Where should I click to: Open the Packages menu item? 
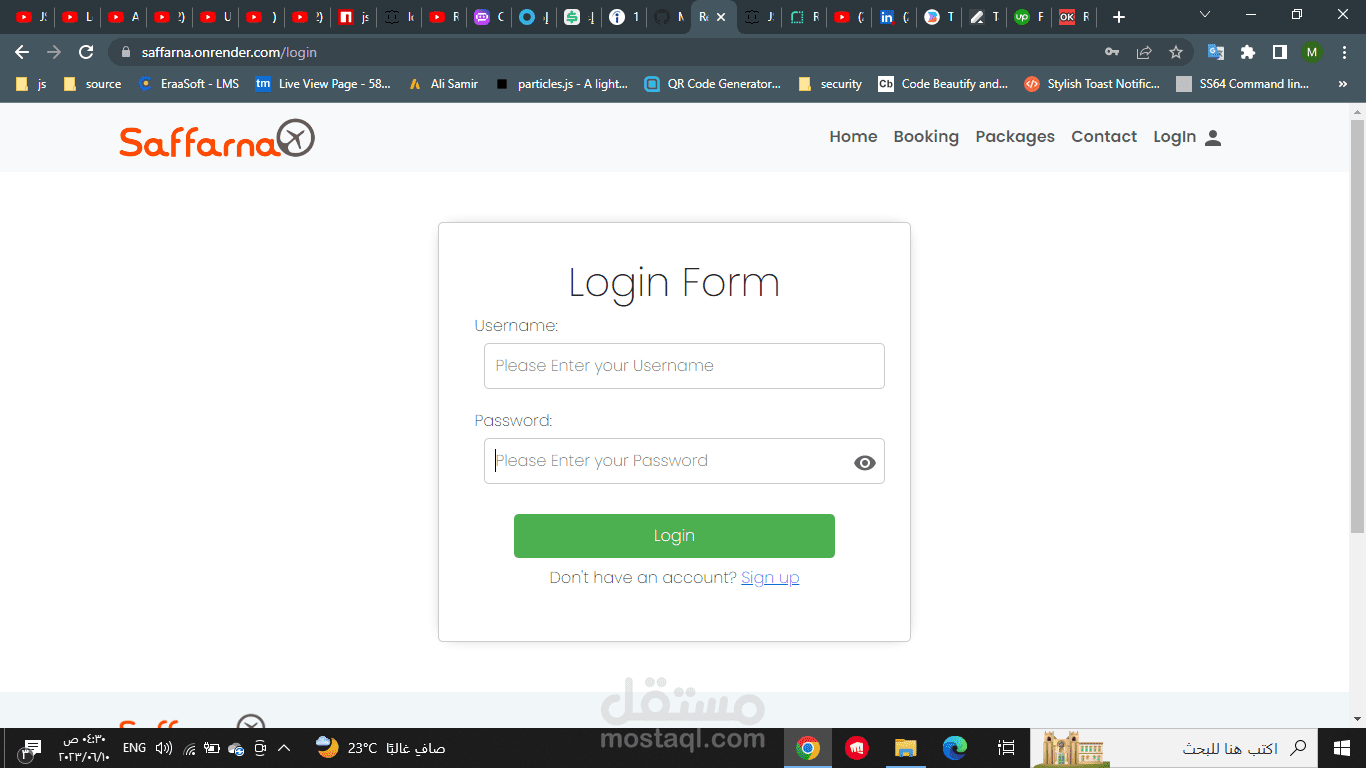[x=1015, y=137]
